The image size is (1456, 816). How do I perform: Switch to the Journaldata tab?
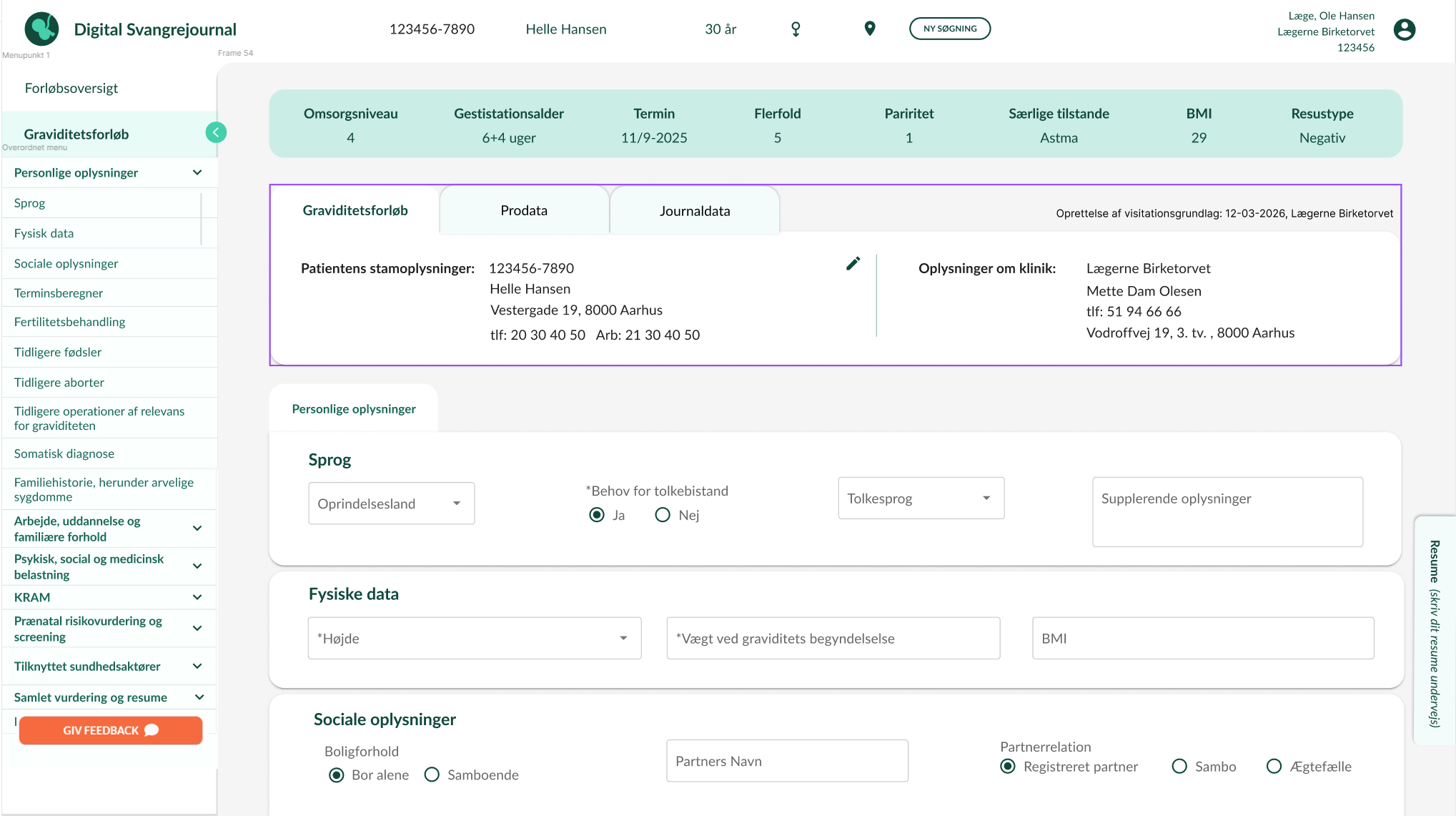694,211
